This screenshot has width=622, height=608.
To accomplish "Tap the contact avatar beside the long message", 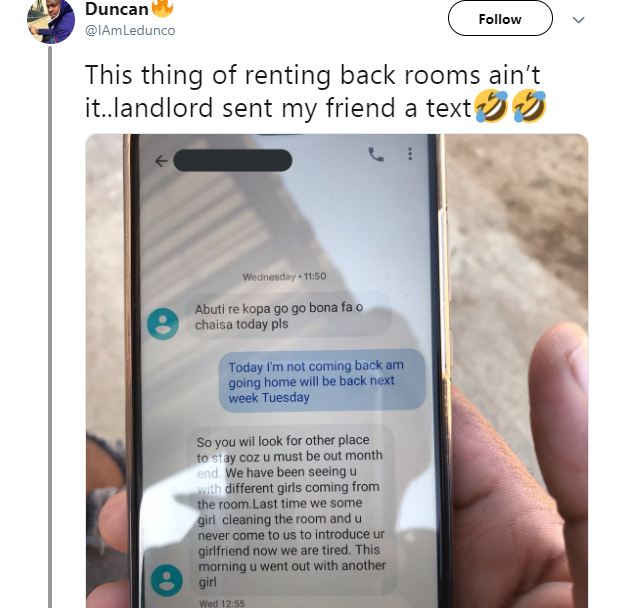I will 167,580.
